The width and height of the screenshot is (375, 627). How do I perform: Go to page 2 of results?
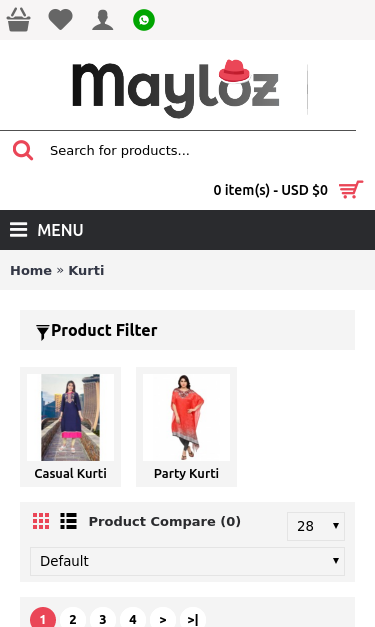73,619
